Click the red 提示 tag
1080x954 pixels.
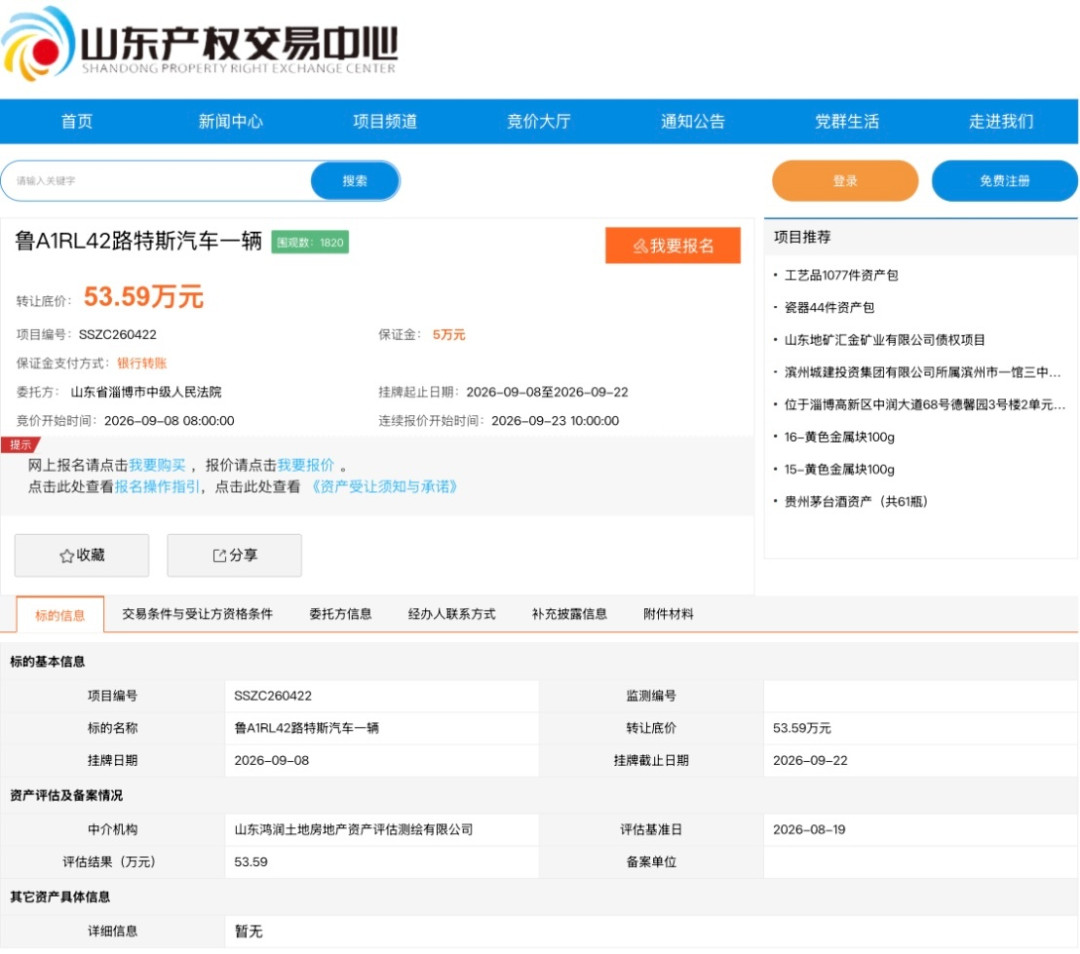(x=20, y=445)
